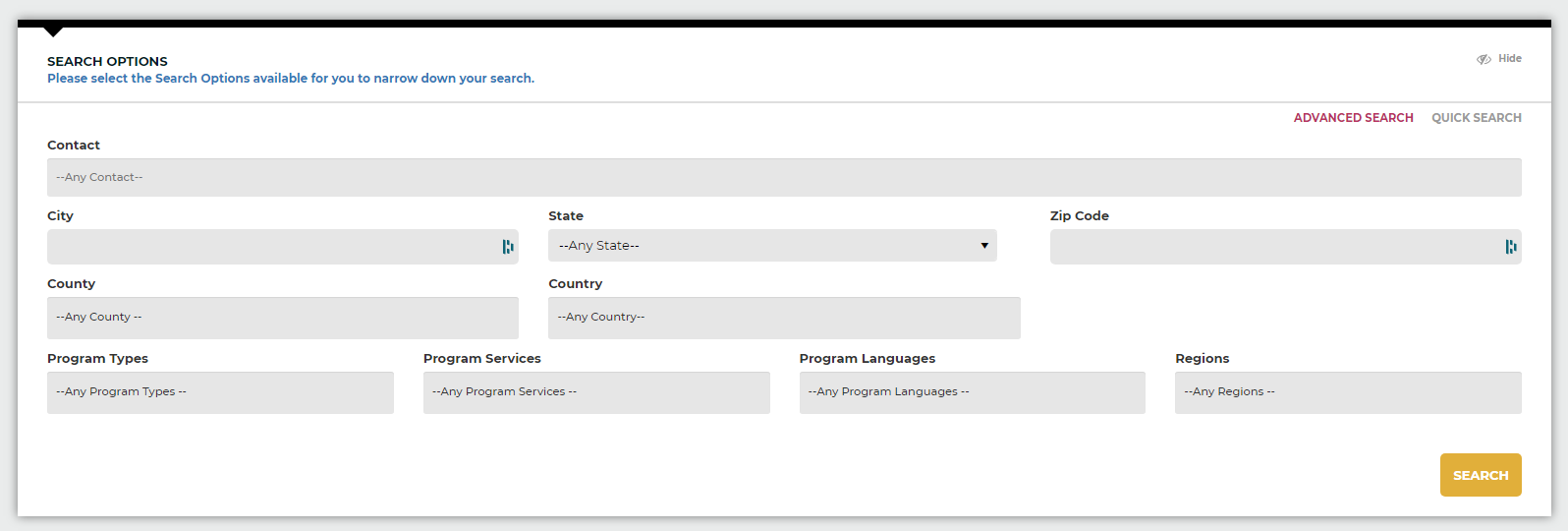Screen dimensions: 1568x531
Task: Open the Any Country selector
Action: coord(783,318)
